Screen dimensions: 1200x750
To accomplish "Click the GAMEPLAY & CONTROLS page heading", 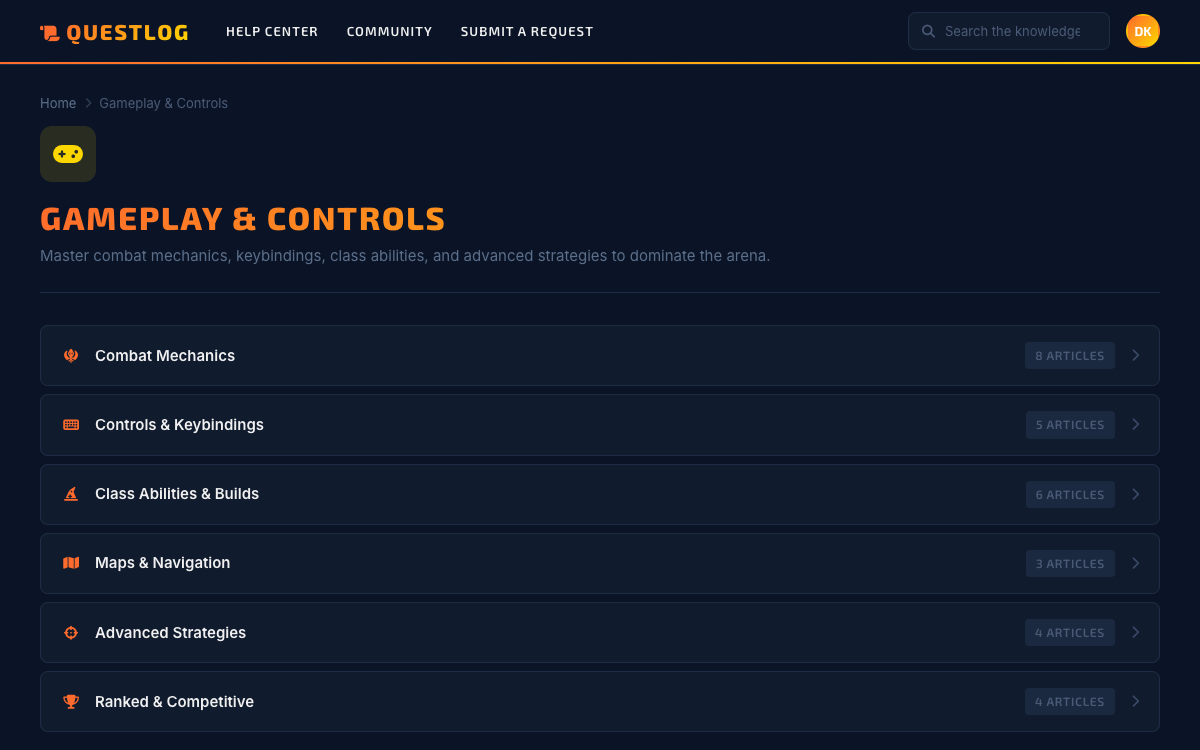I will (x=243, y=219).
